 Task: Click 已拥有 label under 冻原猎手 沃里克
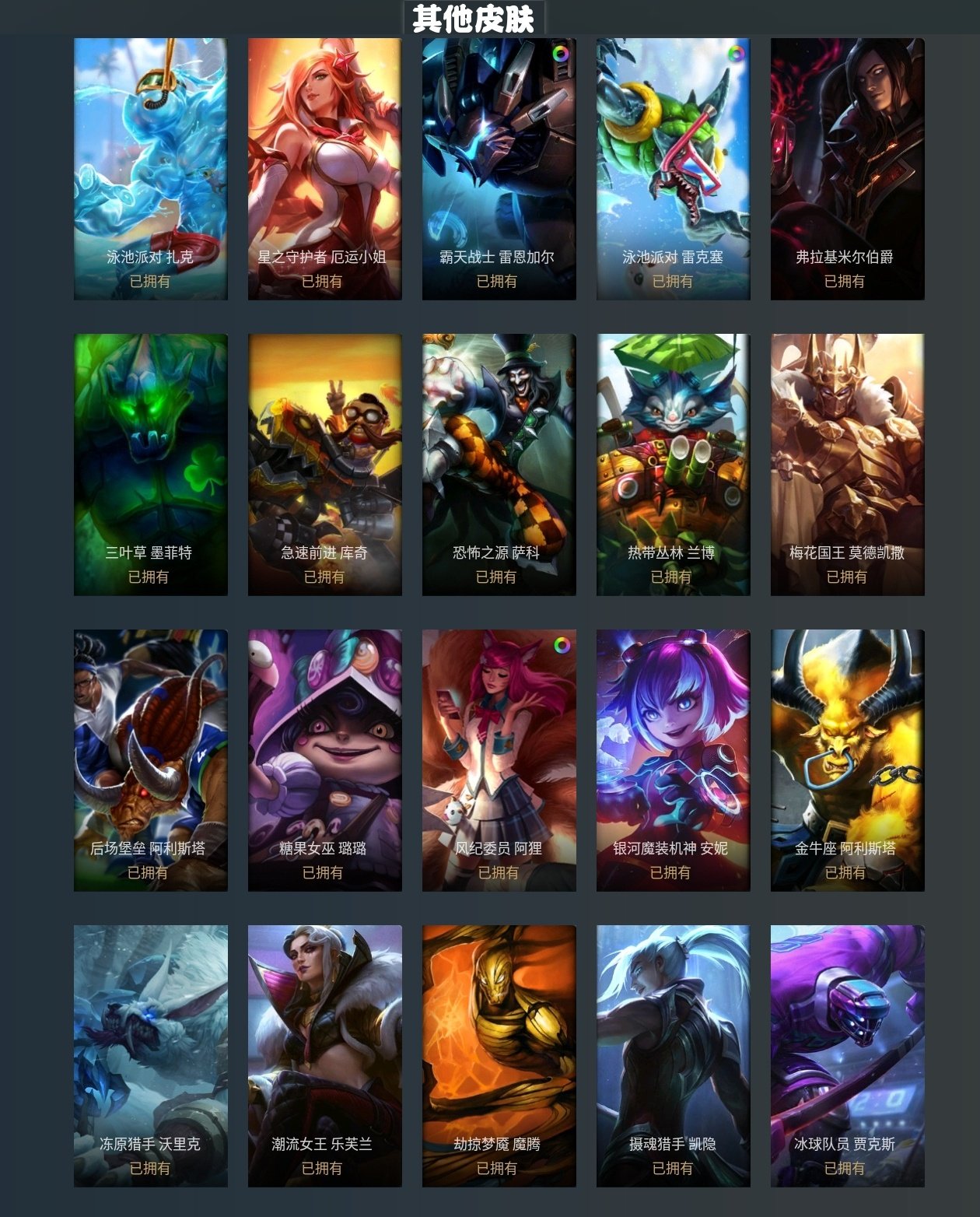150,1168
